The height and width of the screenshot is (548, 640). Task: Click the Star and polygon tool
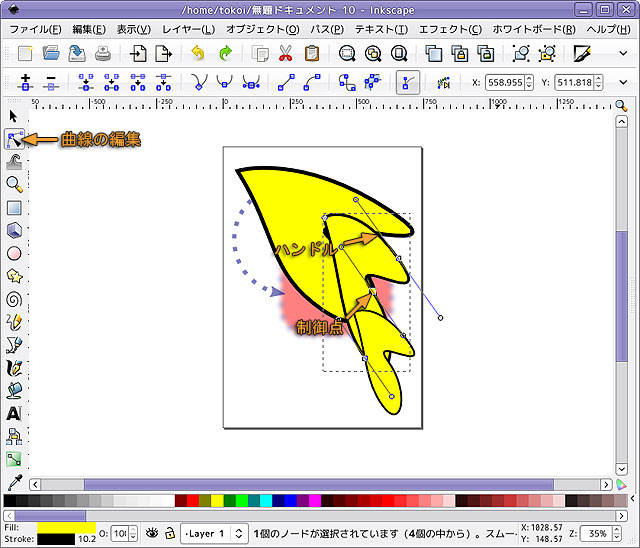[x=14, y=275]
